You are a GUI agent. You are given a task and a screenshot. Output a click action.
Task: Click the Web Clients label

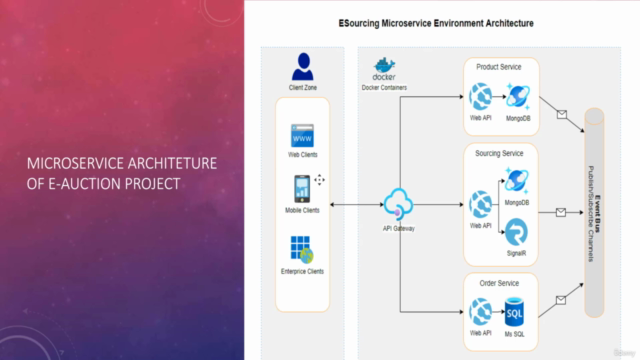tap(302, 155)
